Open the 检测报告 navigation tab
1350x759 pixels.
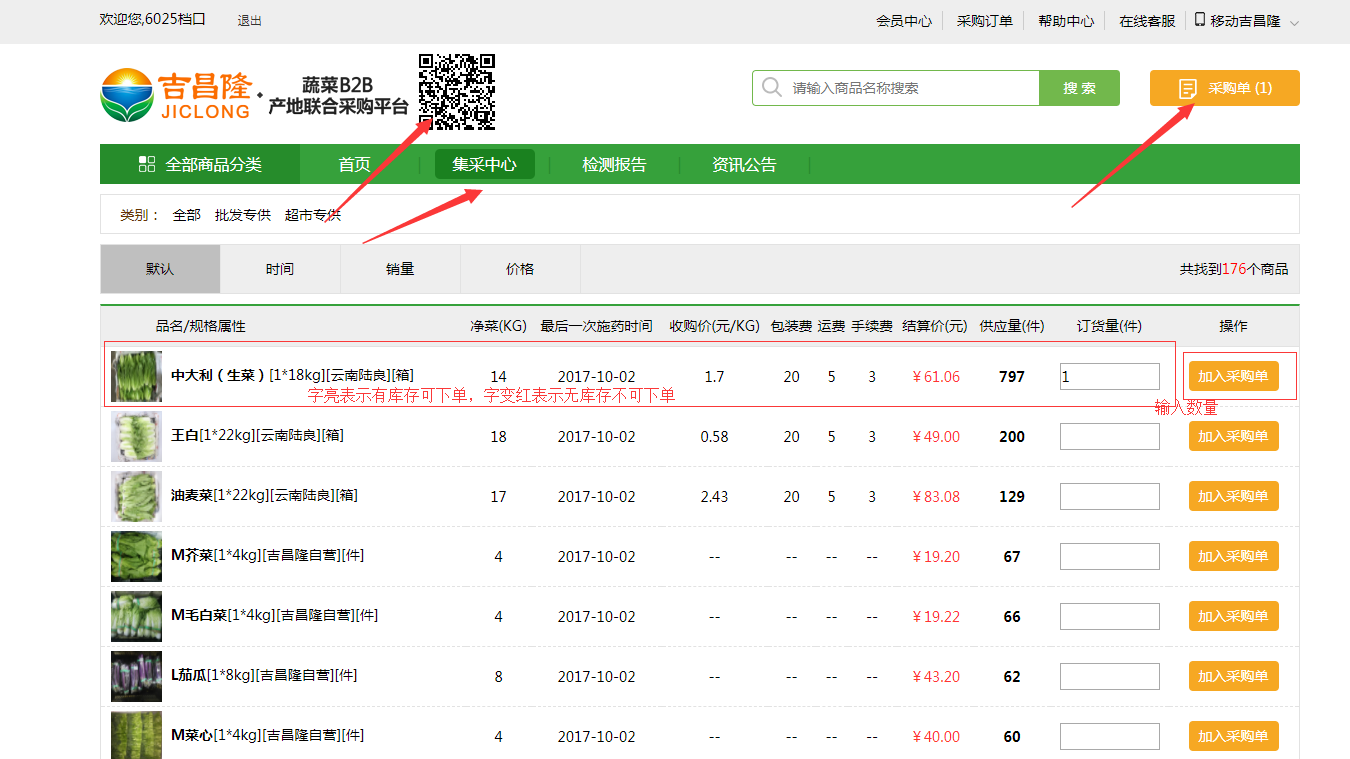pos(614,165)
